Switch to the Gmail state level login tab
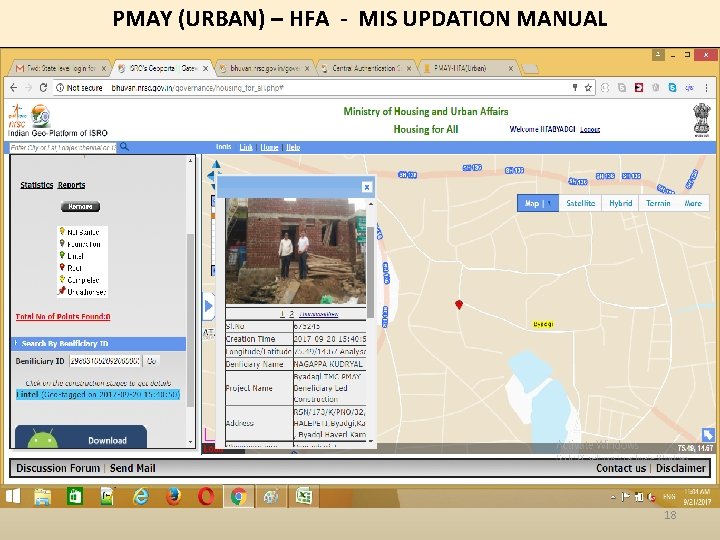 (61, 68)
